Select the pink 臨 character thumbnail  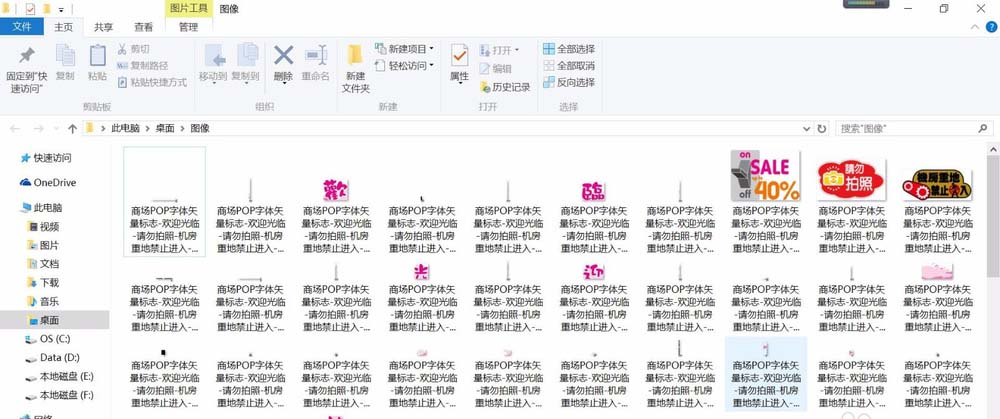tap(593, 192)
